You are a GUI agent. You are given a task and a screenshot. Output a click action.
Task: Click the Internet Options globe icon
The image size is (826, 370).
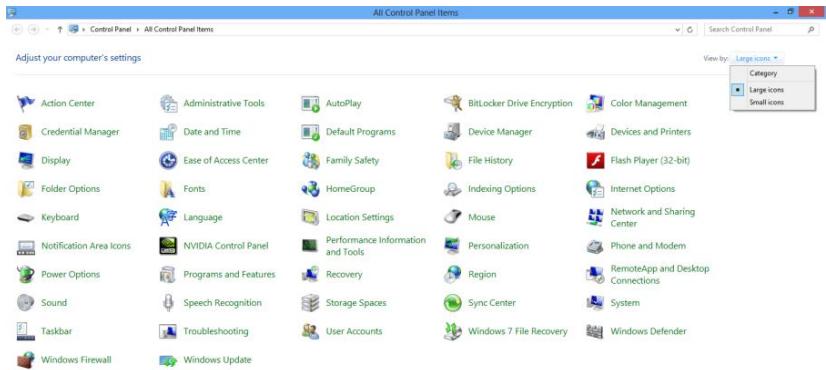tap(595, 189)
